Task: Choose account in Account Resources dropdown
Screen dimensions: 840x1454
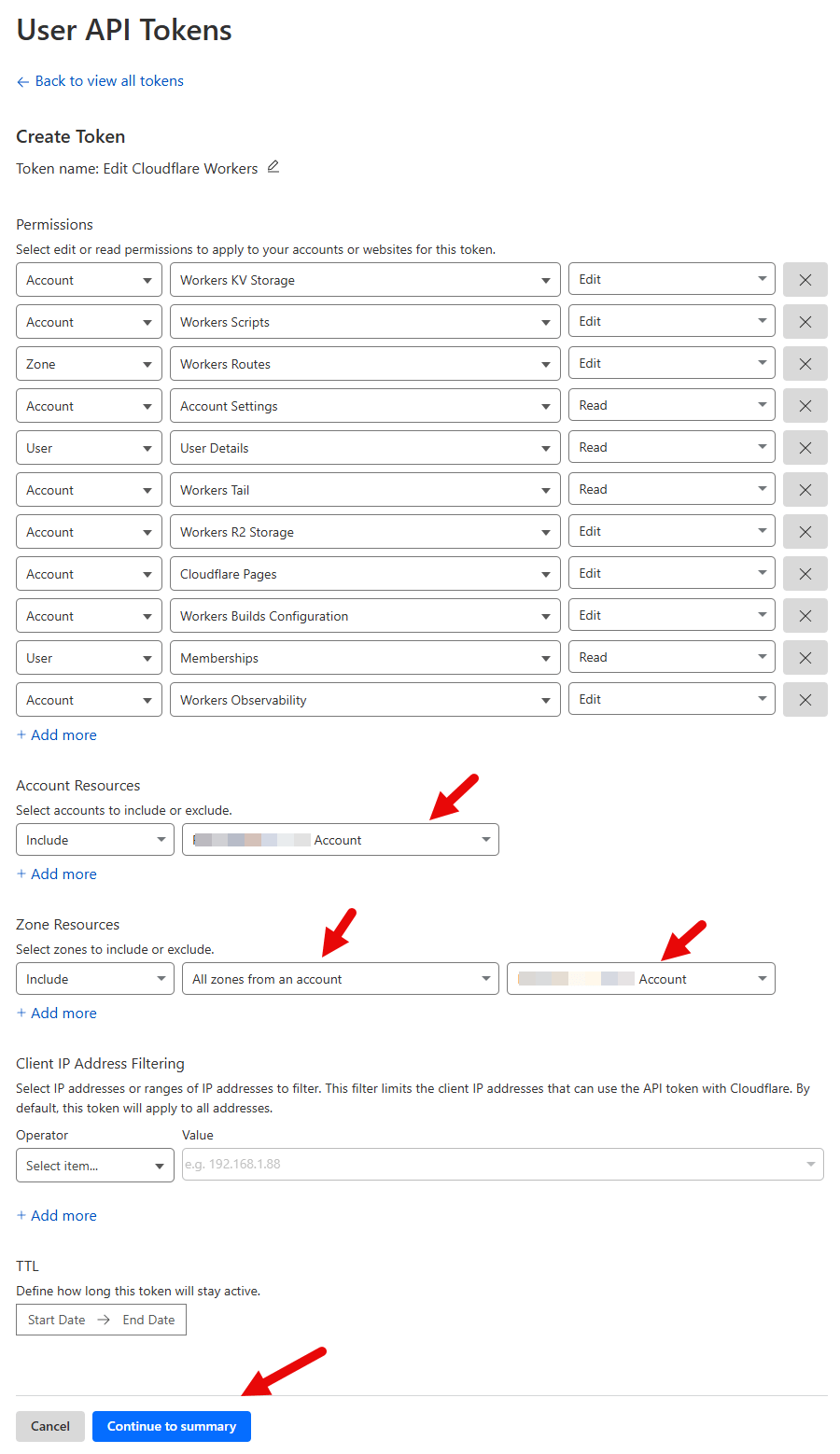Action: point(341,840)
